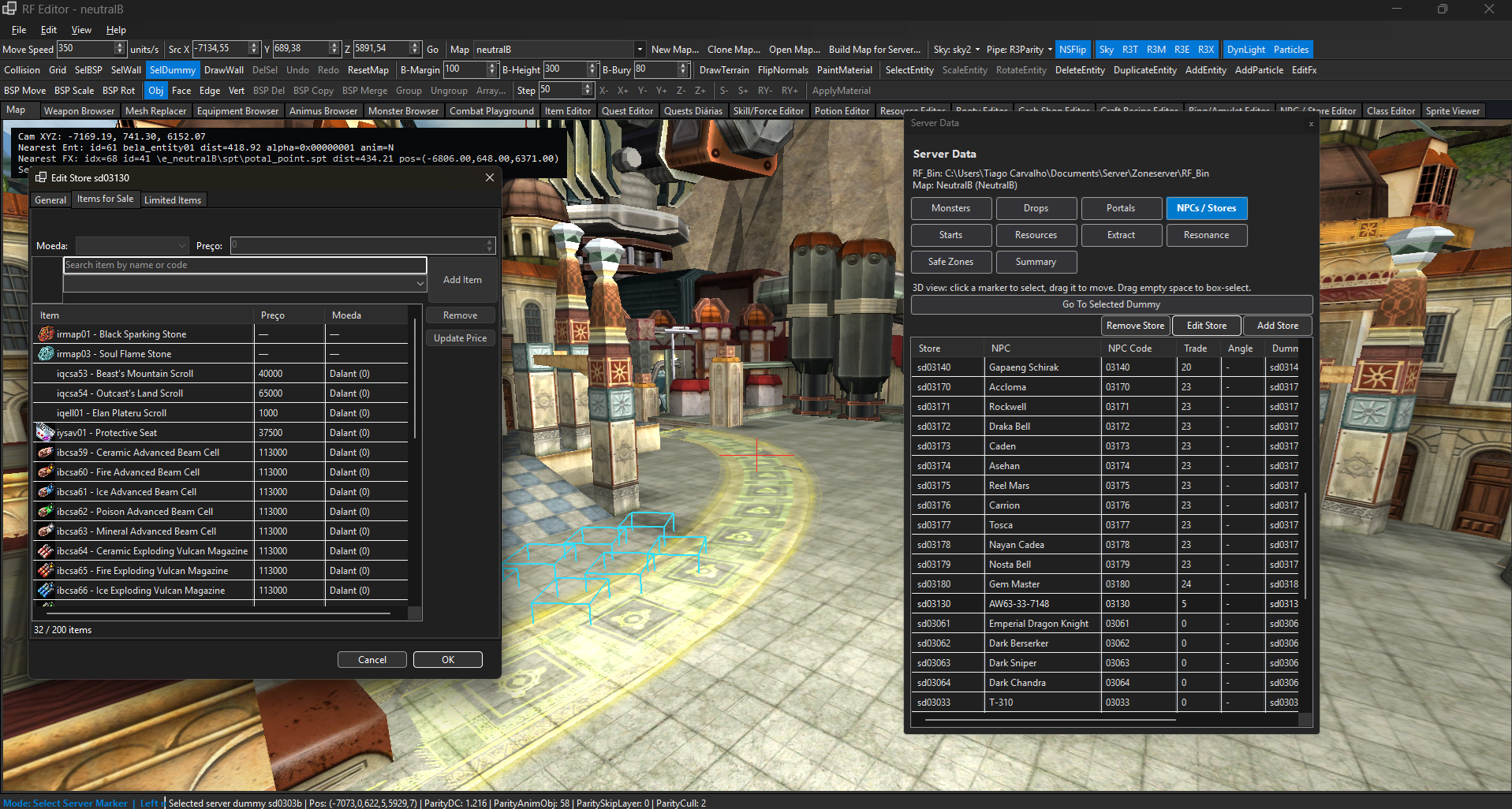Select the AW63-33-7148 NPC row

[x=1105, y=604]
